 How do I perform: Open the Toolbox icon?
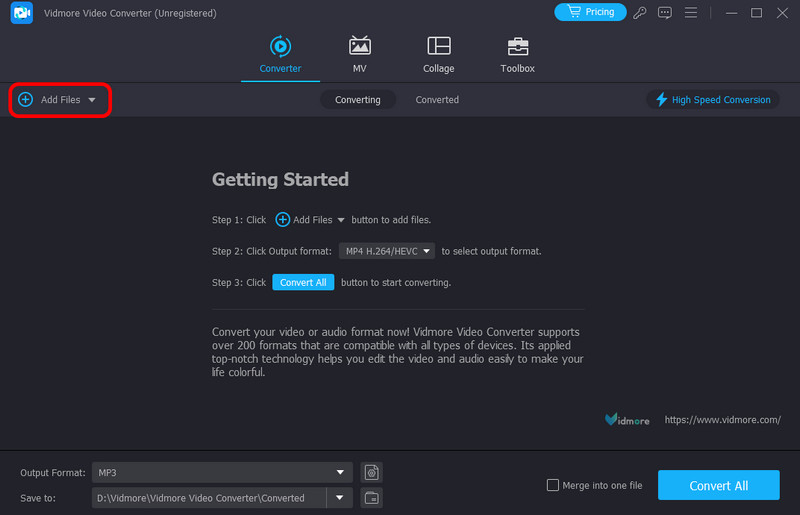coord(517,47)
